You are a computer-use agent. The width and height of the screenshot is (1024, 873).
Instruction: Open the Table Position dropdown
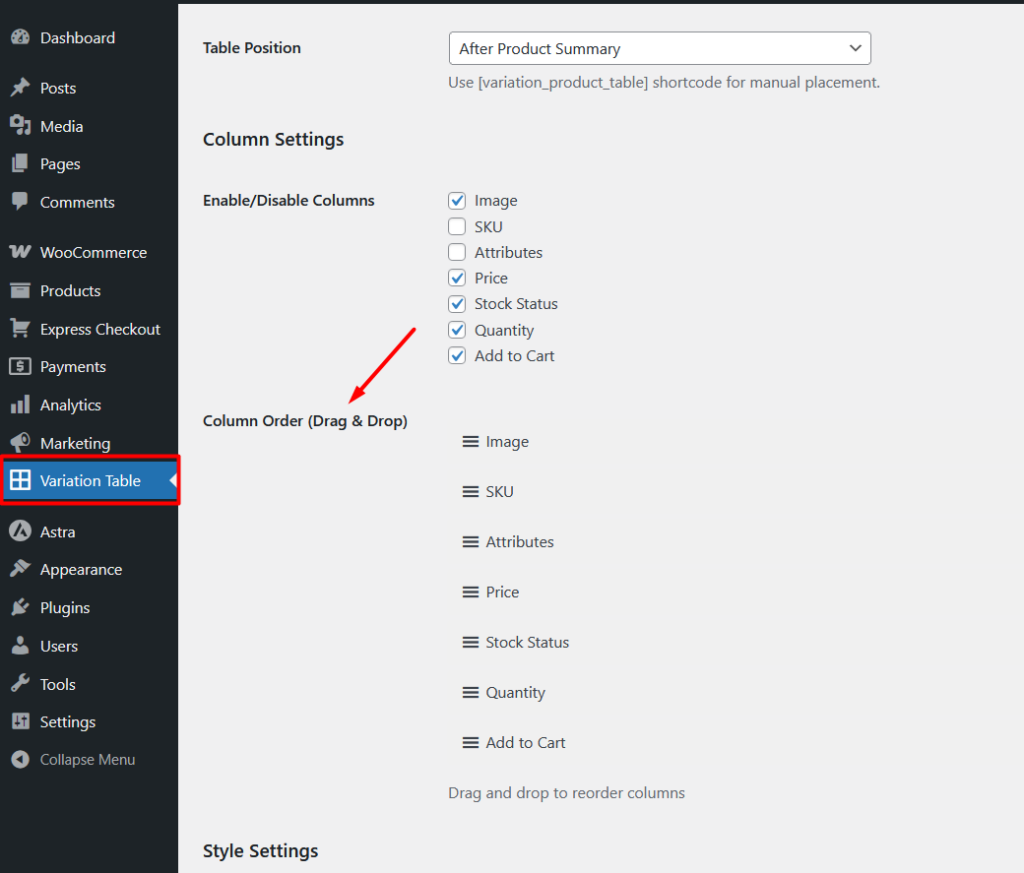(x=659, y=48)
